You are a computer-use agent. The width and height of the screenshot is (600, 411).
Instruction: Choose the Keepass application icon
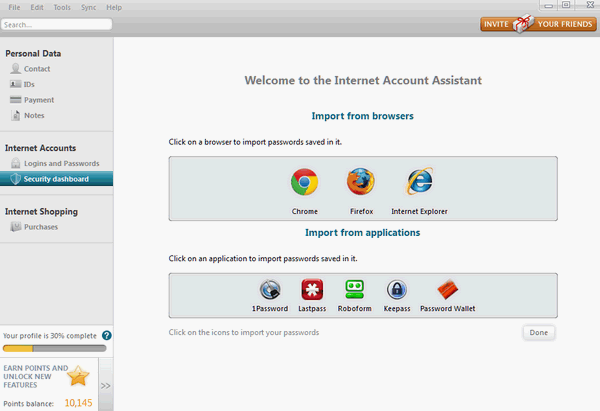397,289
